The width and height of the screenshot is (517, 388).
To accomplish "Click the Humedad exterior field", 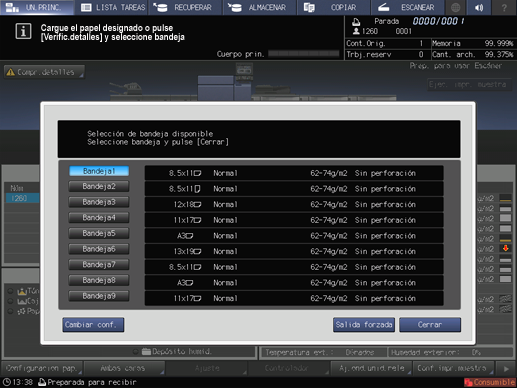I will pyautogui.click(x=450, y=352).
